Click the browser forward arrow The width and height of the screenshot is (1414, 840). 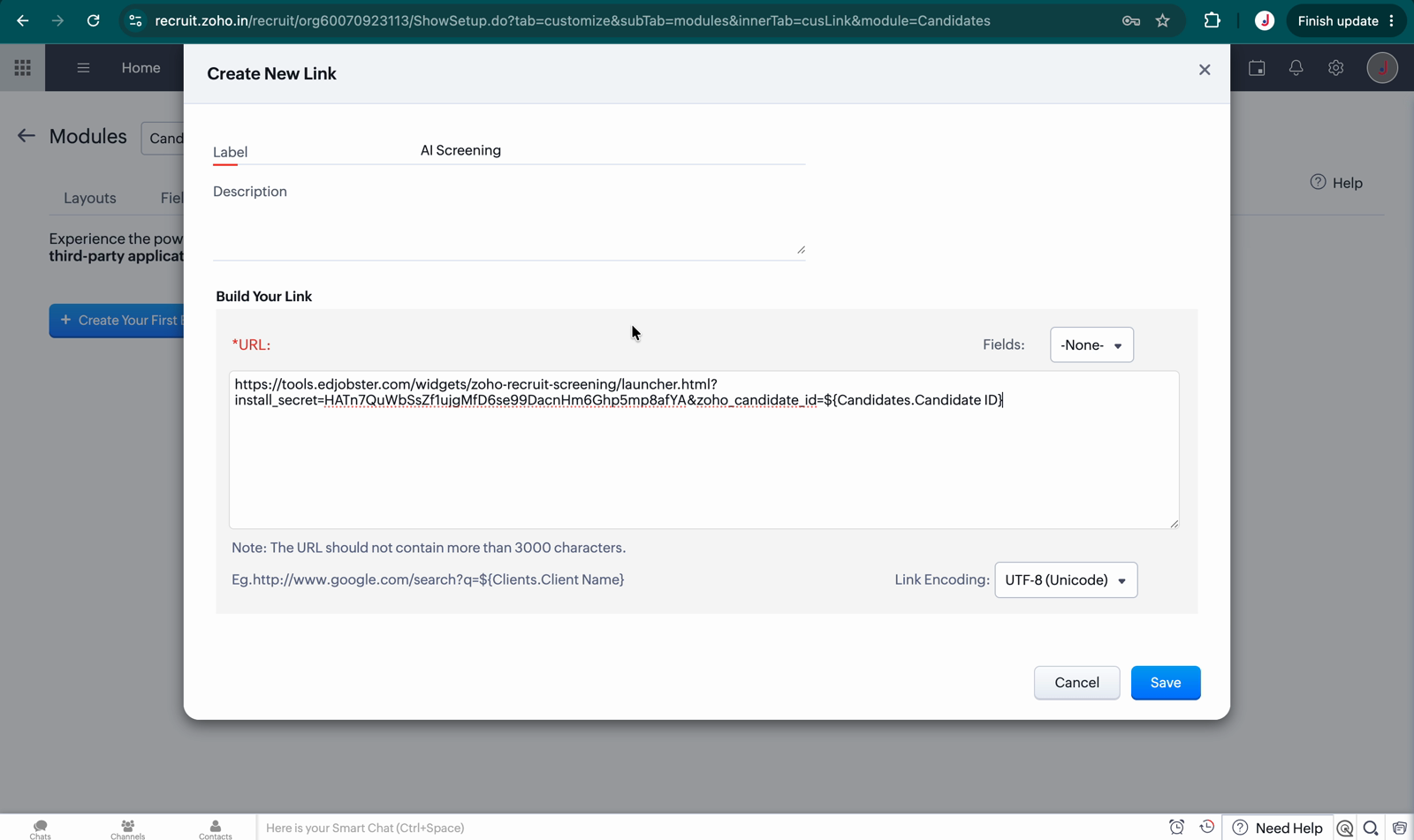(x=57, y=20)
